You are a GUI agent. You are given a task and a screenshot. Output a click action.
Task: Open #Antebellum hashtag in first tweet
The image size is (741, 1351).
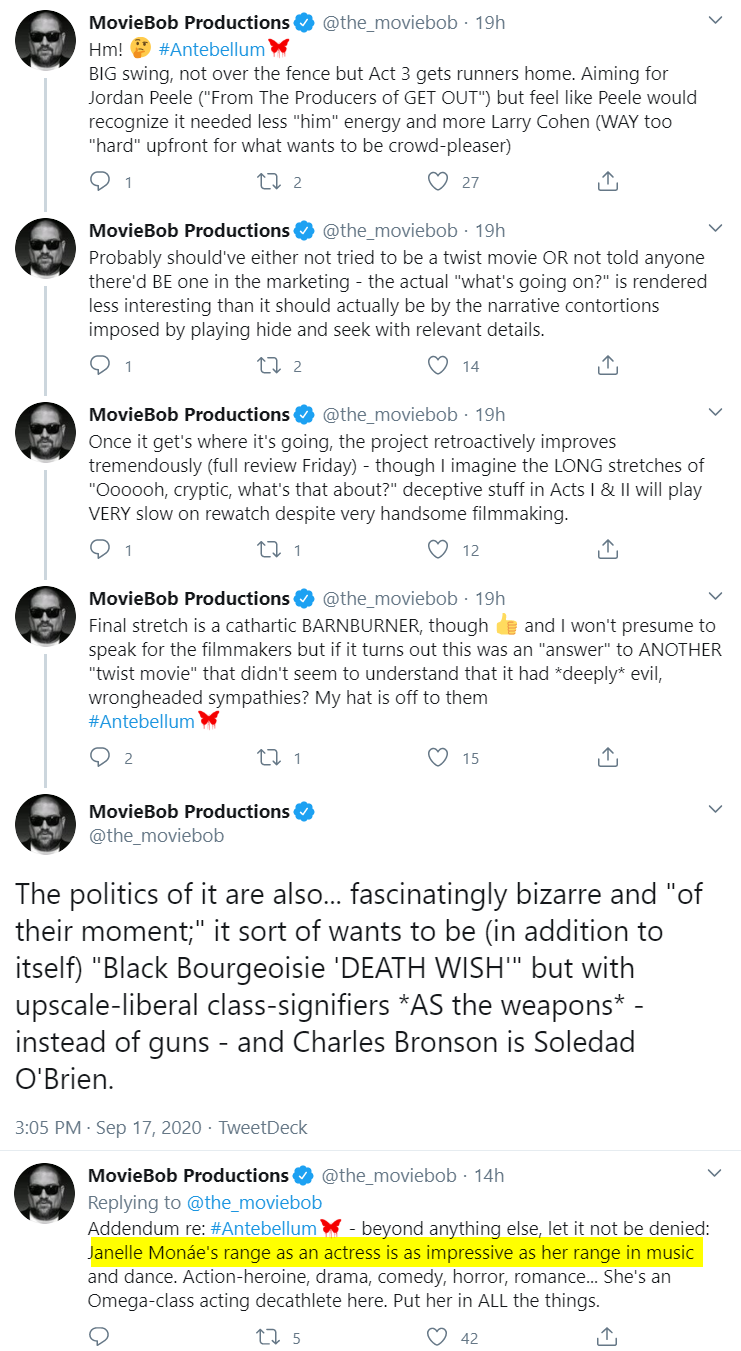pos(211,49)
